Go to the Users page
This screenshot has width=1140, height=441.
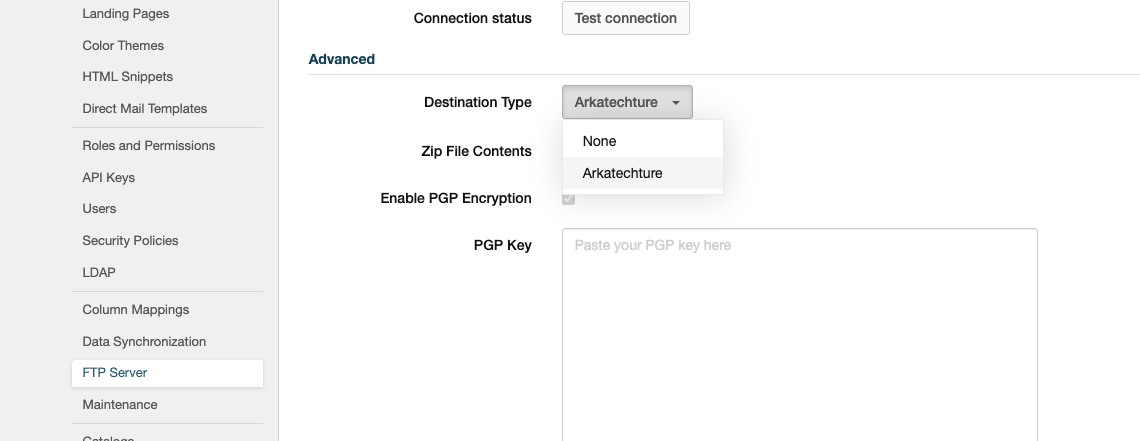[x=99, y=209]
